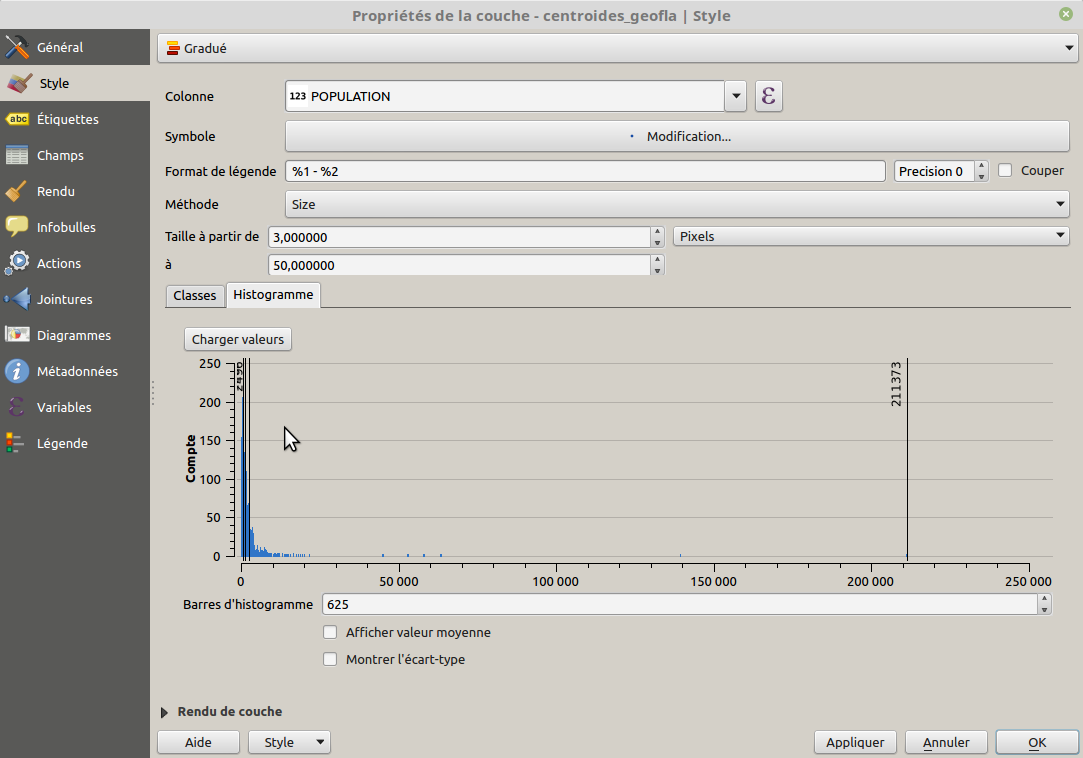
Task: Toggle Montrer l'écart-type checkbox
Action: 330,659
